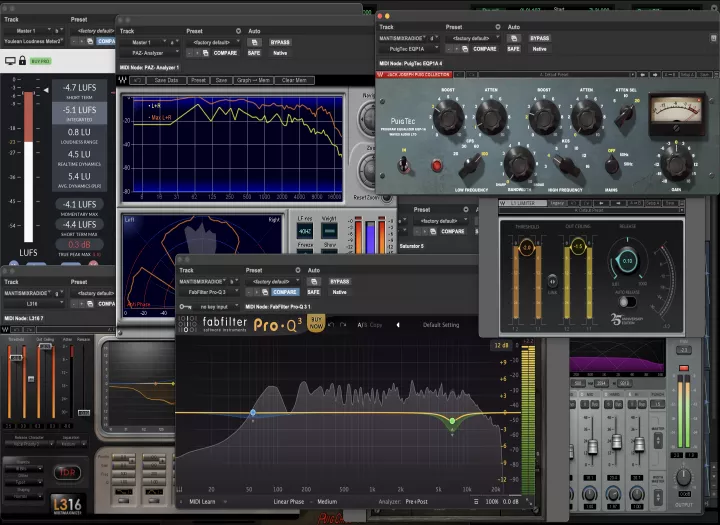Open the 'no key input' sidechain dropdown
The width and height of the screenshot is (720, 525).
[216, 306]
